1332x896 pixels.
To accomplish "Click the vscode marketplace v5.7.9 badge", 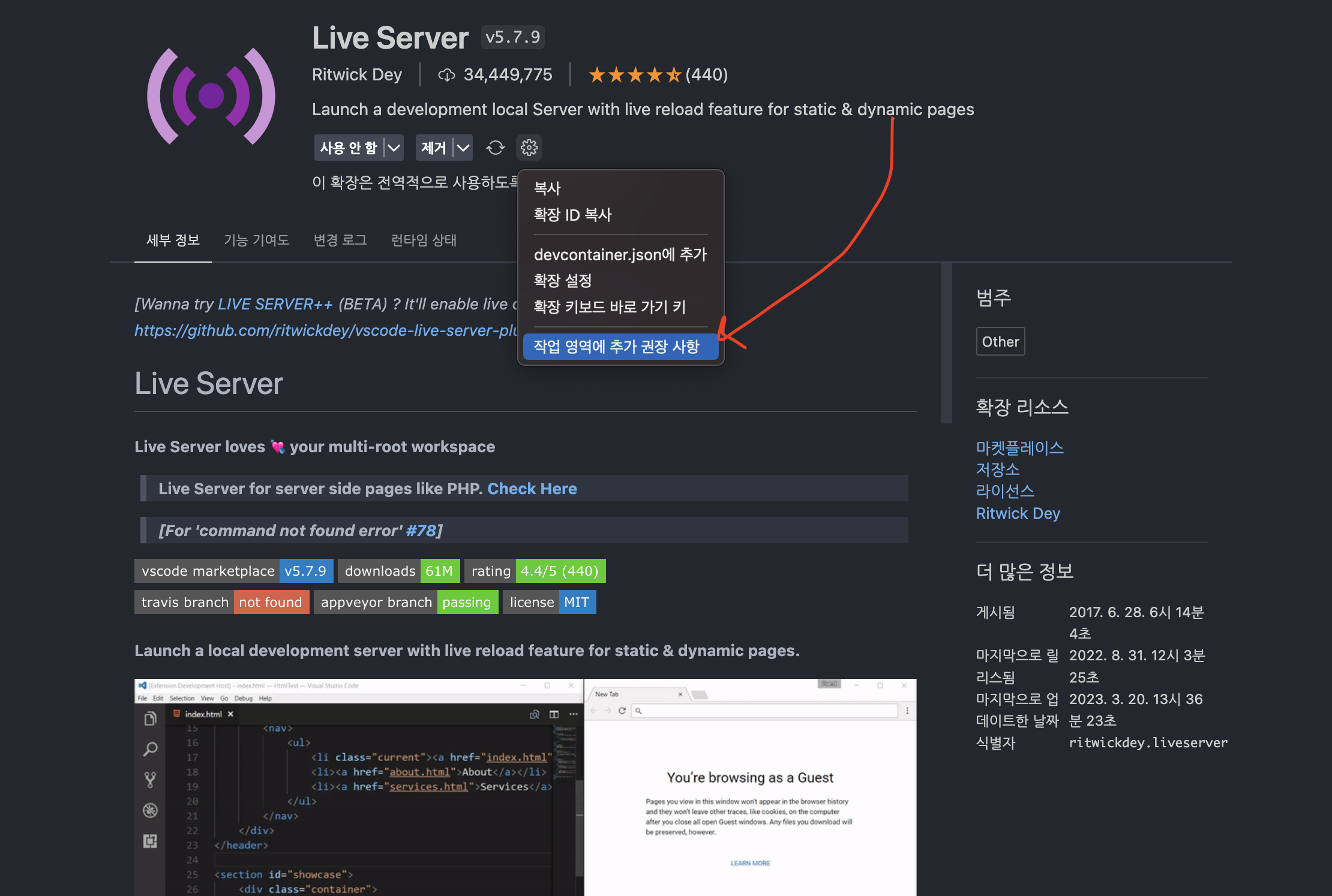I will (x=233, y=571).
